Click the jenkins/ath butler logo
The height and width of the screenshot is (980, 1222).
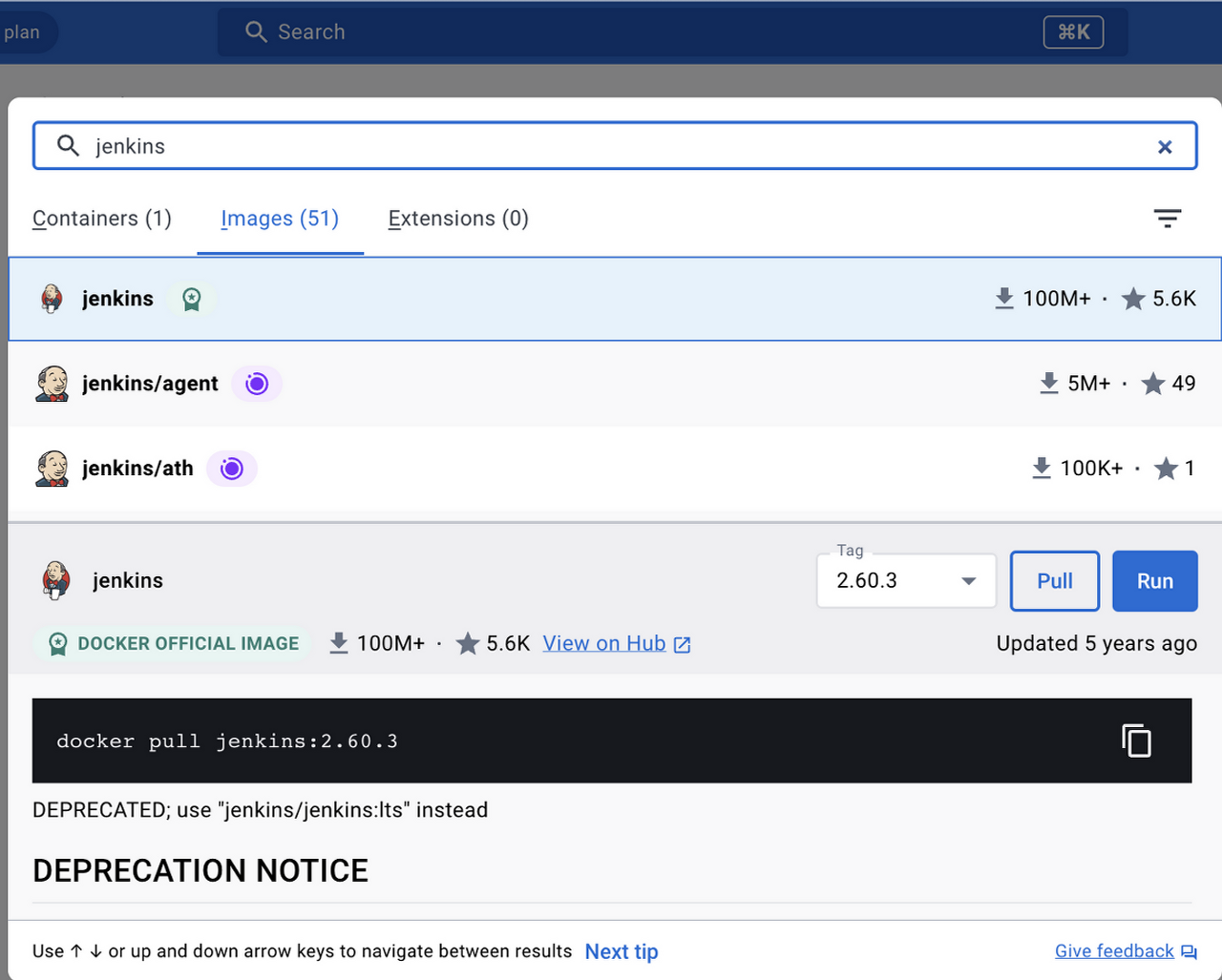(x=52, y=469)
